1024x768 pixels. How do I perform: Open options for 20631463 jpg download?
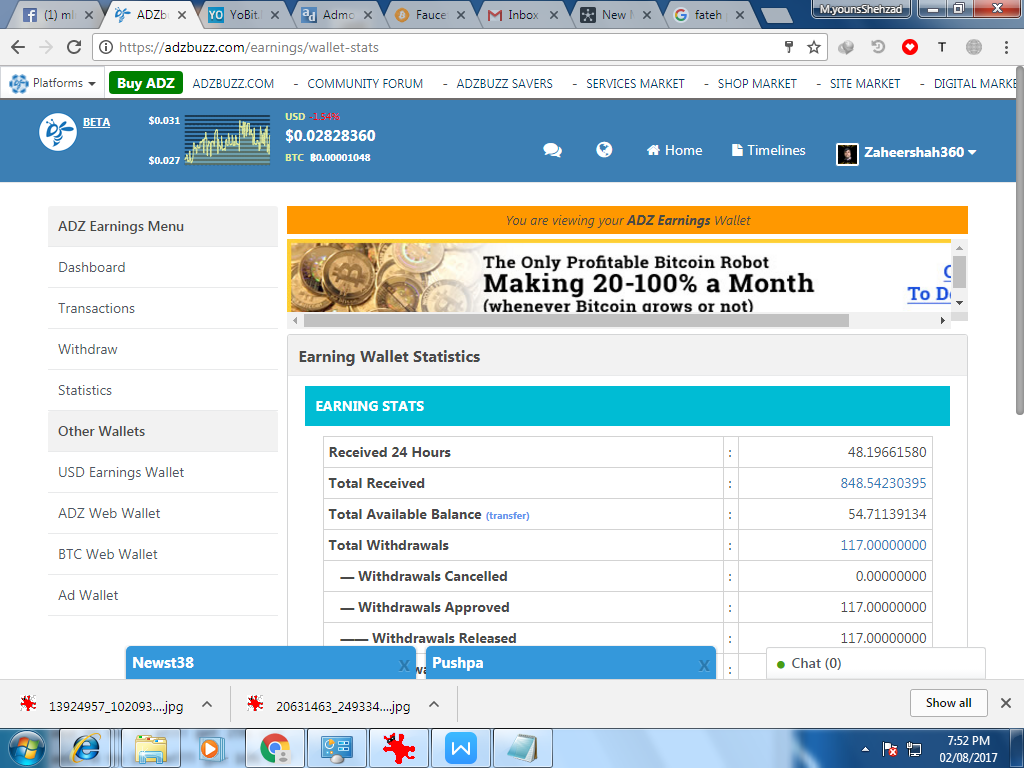click(434, 704)
